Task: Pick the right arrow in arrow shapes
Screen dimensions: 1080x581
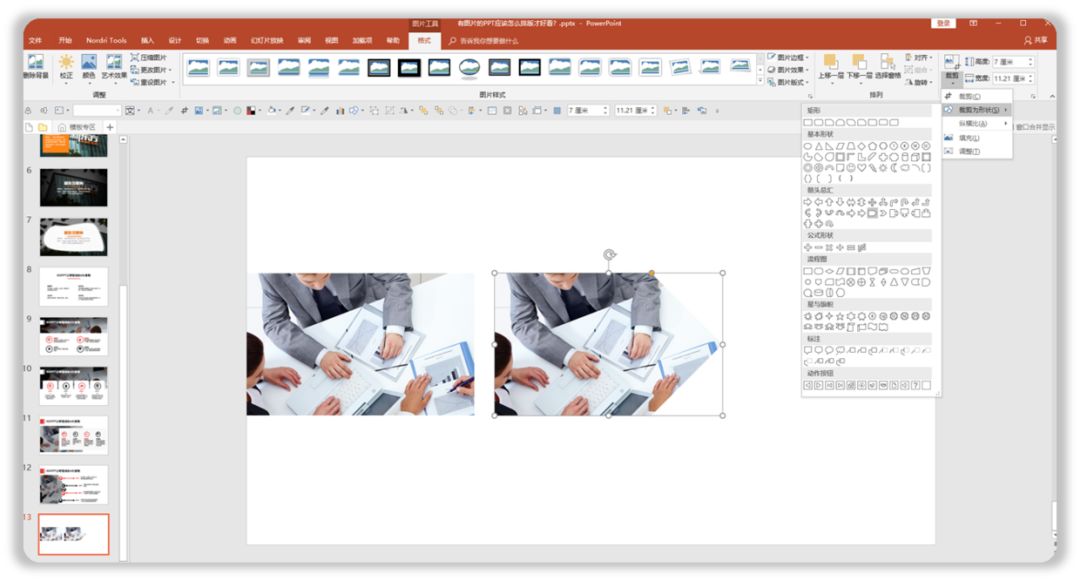Action: click(x=807, y=202)
